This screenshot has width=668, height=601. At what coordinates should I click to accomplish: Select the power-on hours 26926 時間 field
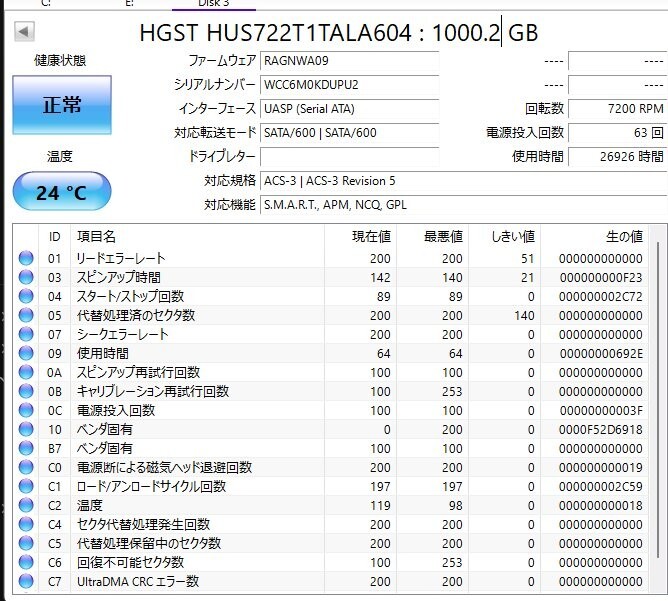(x=617, y=156)
